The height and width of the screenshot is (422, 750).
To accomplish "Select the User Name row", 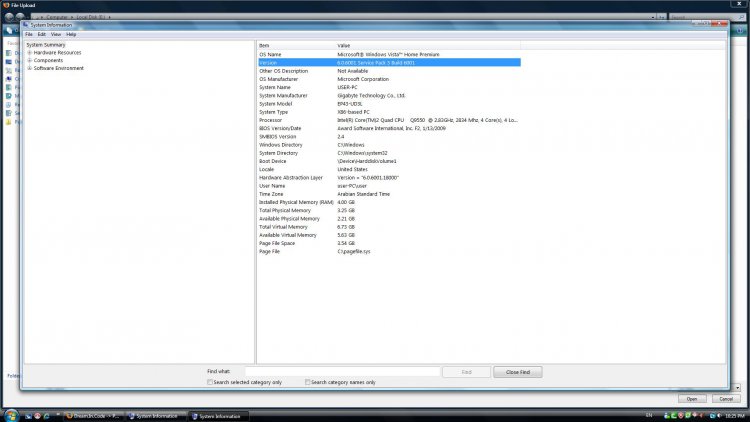I will click(389, 186).
